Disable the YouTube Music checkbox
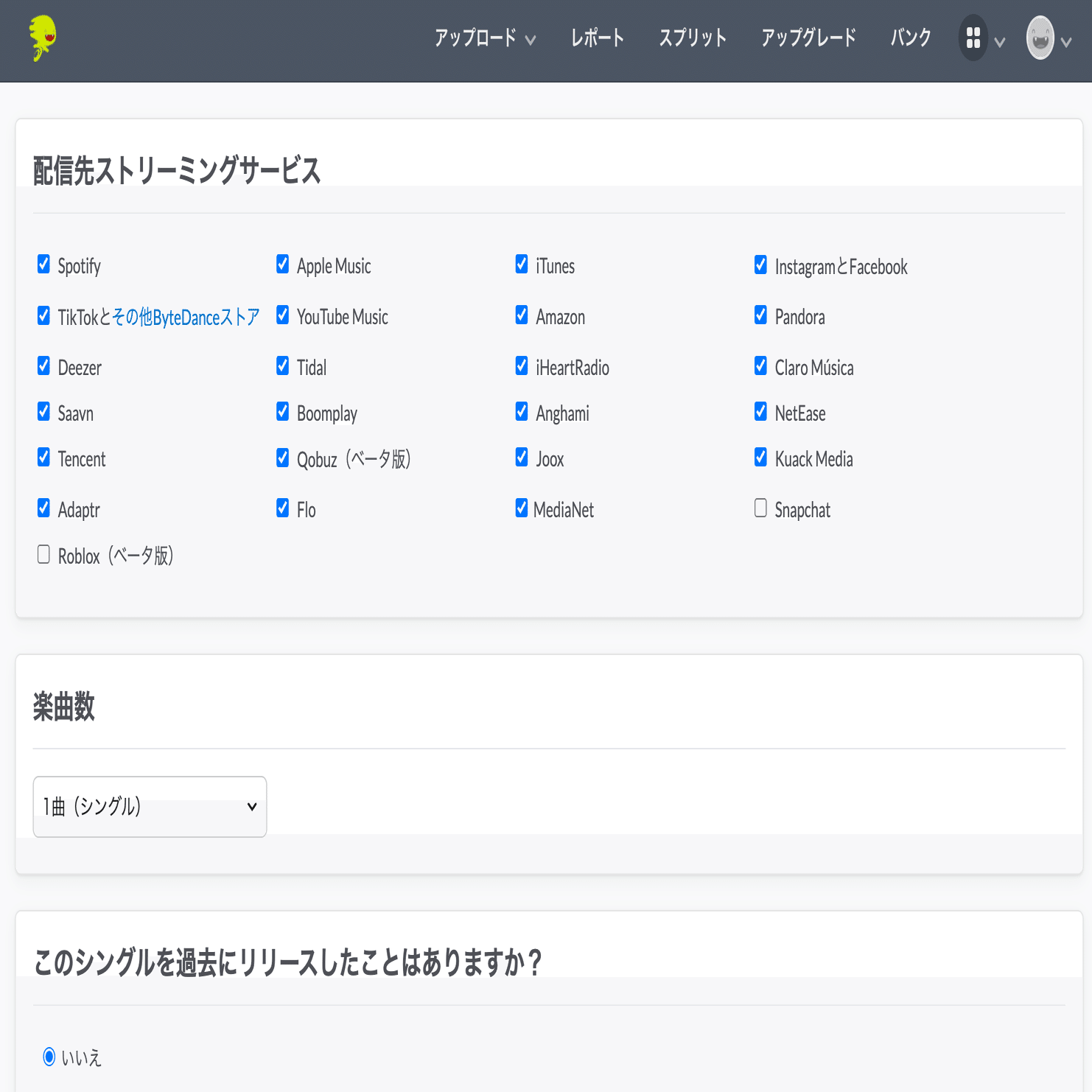Viewport: 1092px width, 1092px height. (x=282, y=315)
